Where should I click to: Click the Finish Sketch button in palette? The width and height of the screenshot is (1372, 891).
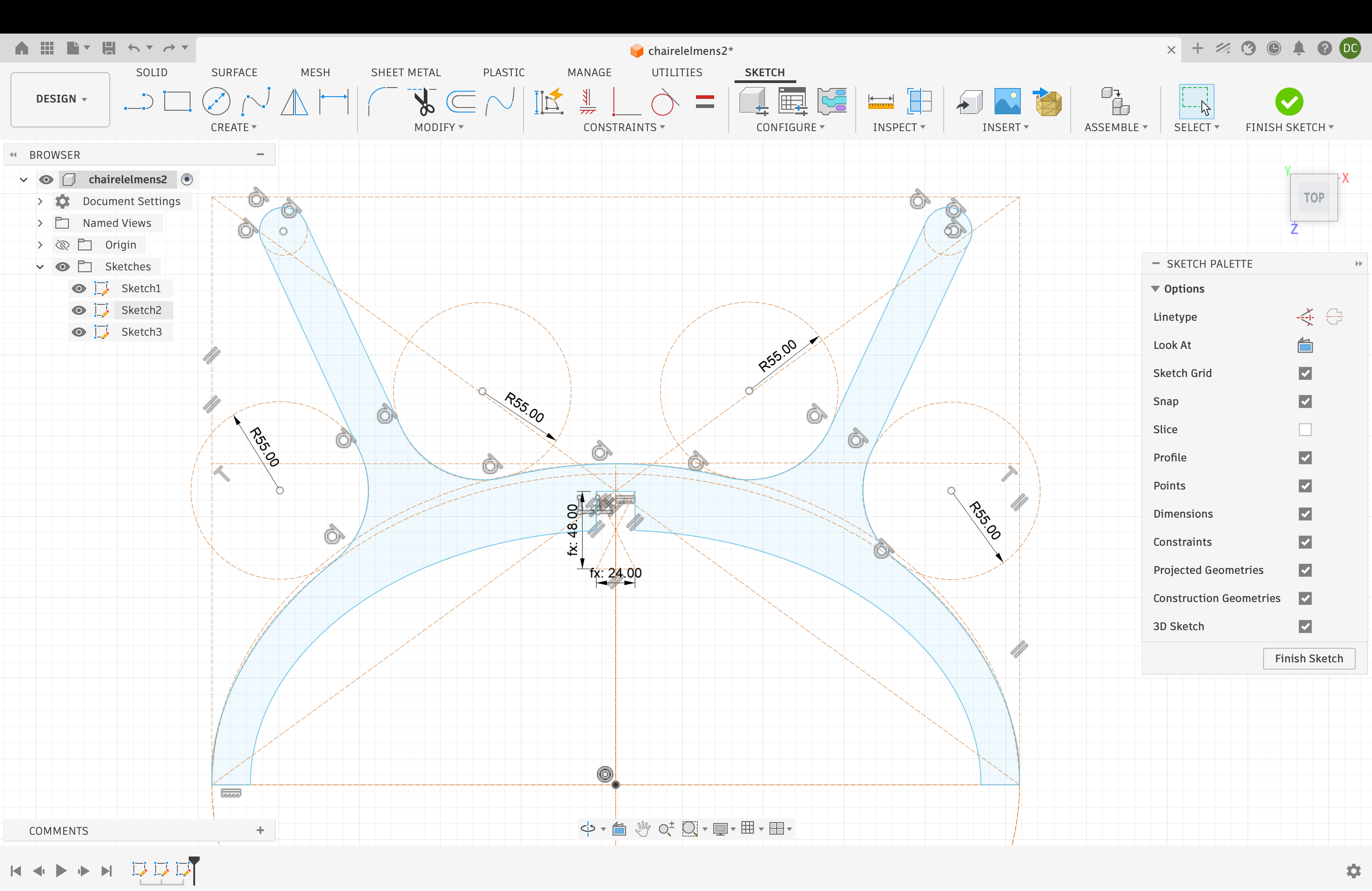point(1308,659)
